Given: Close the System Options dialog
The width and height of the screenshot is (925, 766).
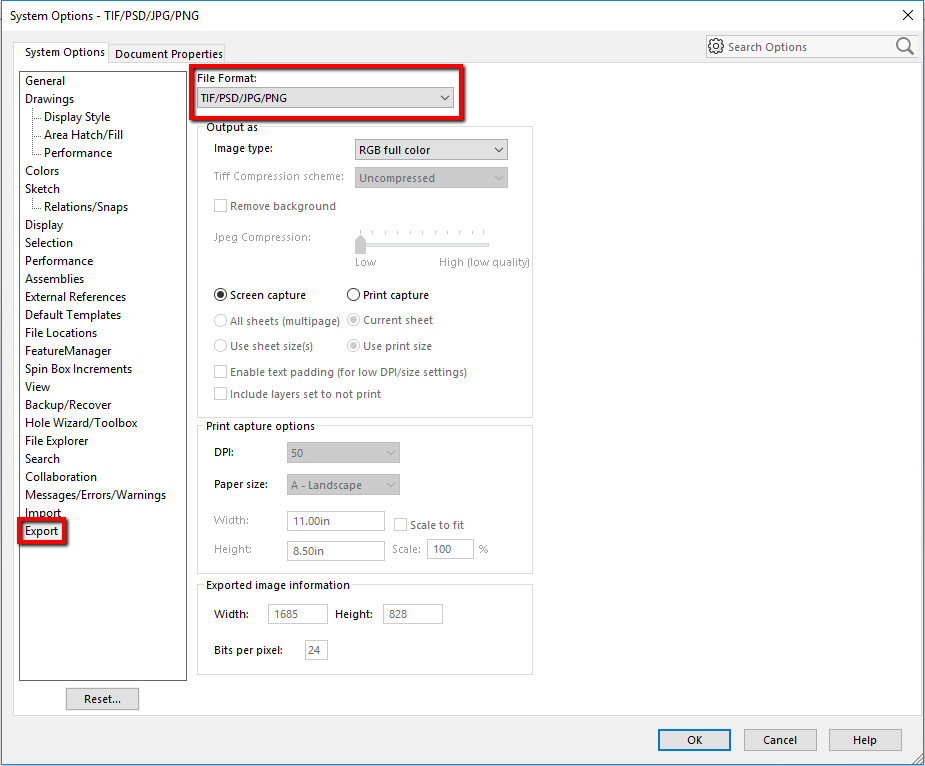Looking at the screenshot, I should tap(908, 15).
